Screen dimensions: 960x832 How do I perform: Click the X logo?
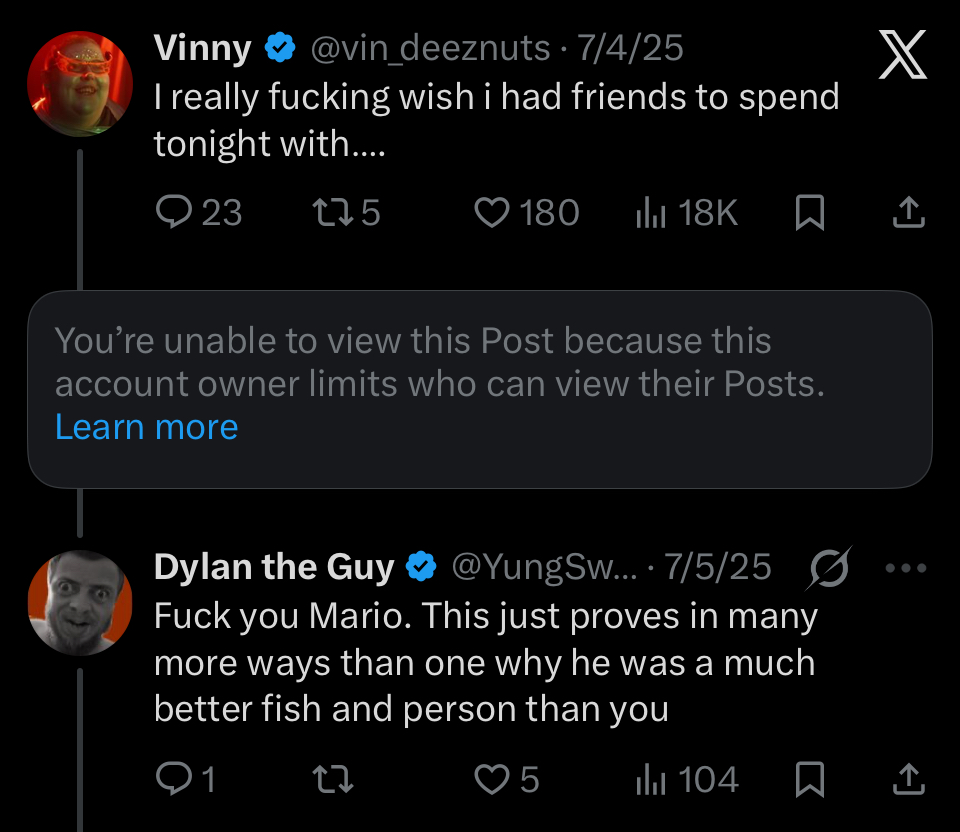point(902,54)
